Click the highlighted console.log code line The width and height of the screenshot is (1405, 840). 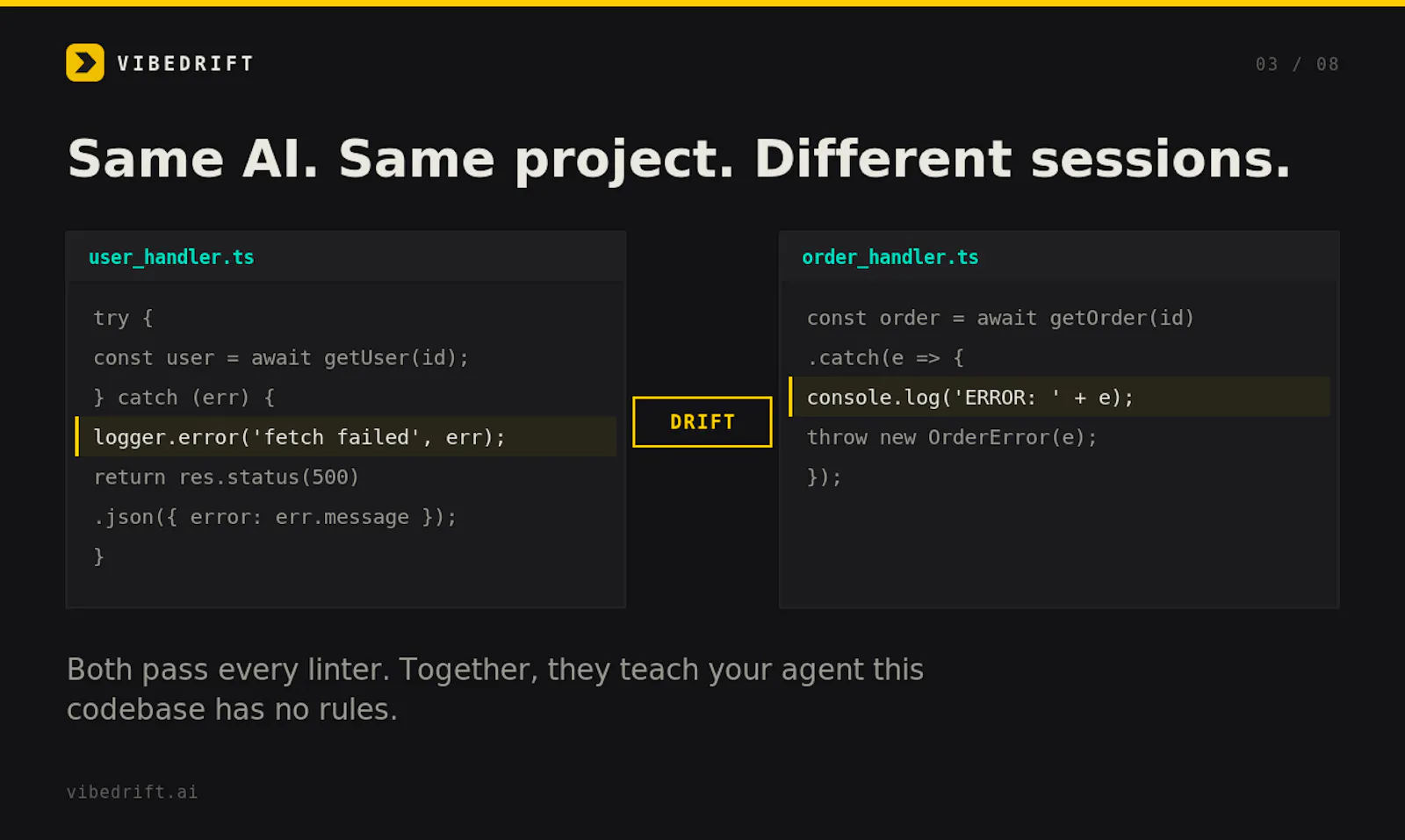[1059, 397]
